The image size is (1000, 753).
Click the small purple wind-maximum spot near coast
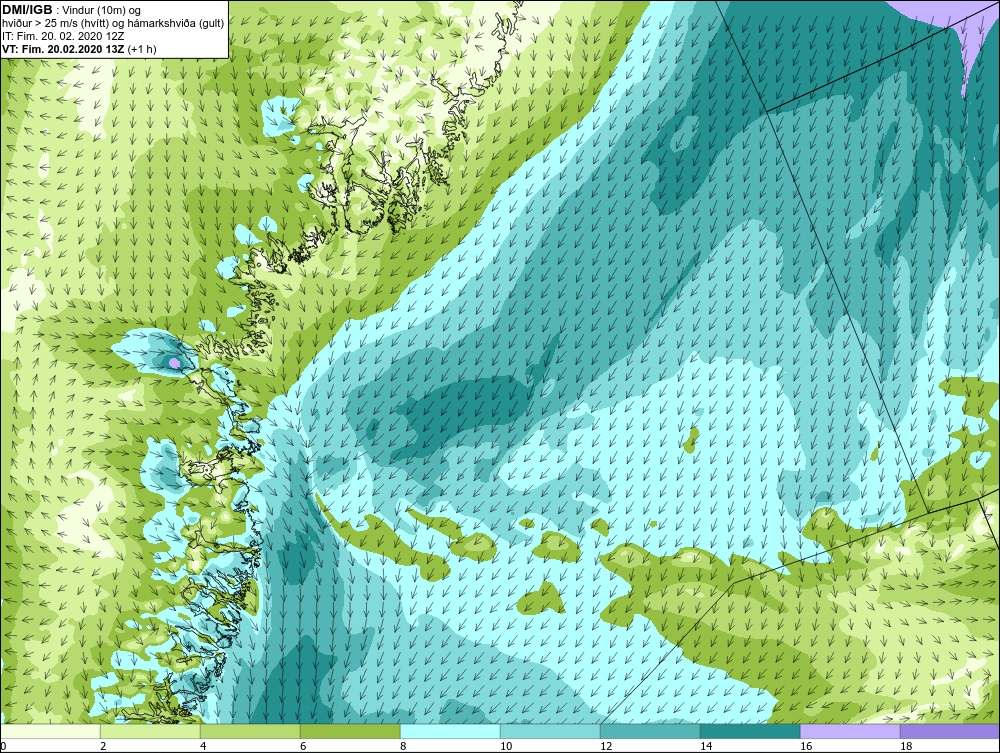pyautogui.click(x=174, y=363)
